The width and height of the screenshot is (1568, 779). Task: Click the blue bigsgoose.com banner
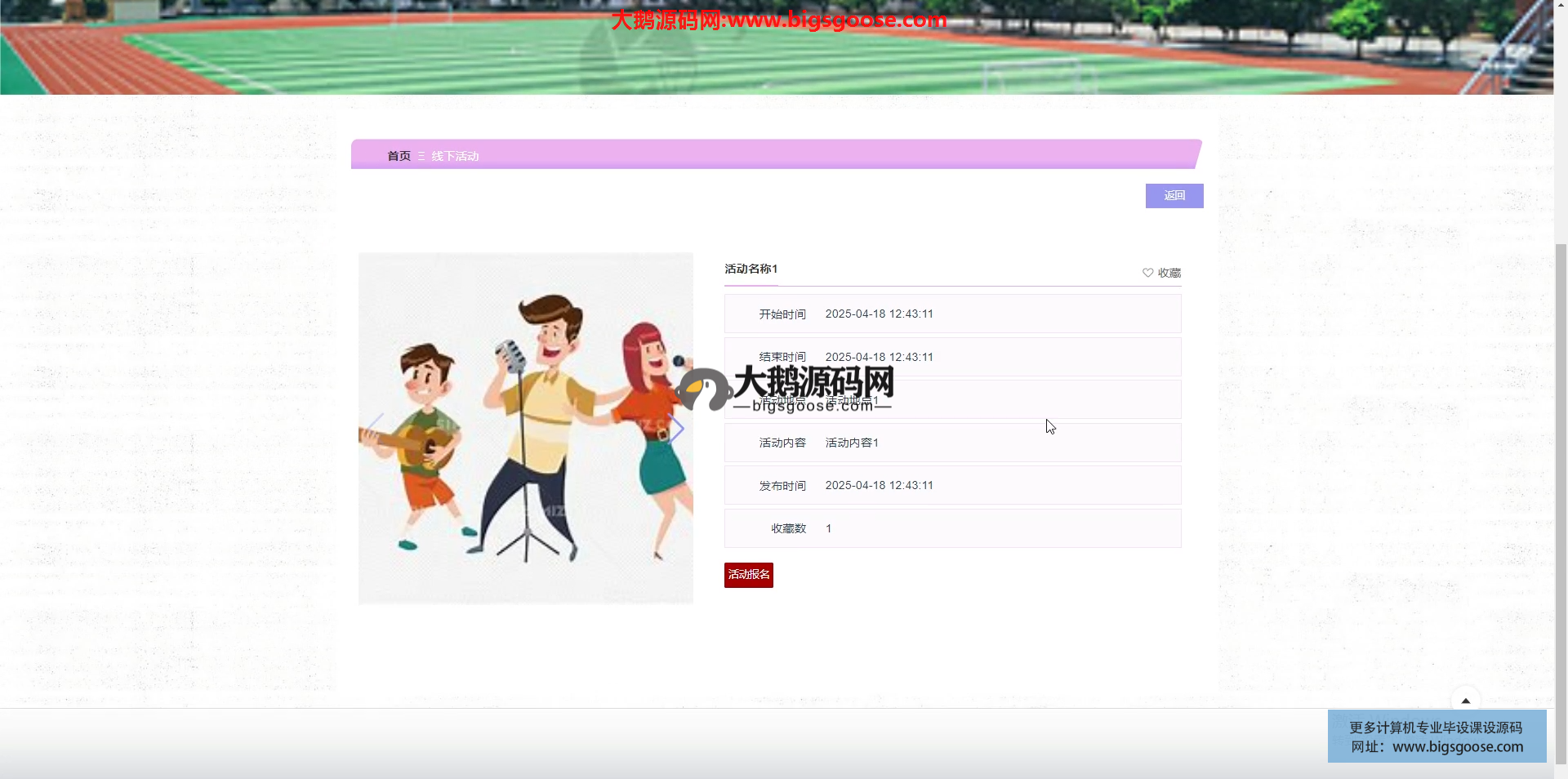1437,737
